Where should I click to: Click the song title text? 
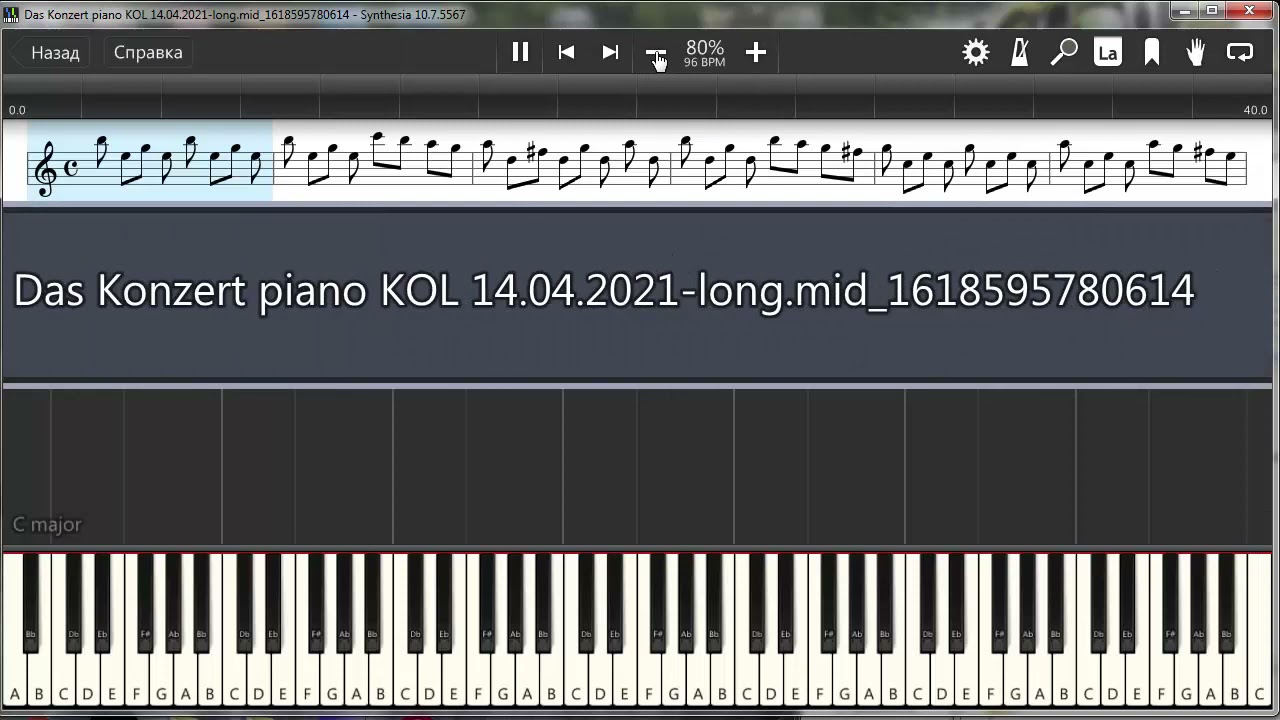click(x=604, y=291)
